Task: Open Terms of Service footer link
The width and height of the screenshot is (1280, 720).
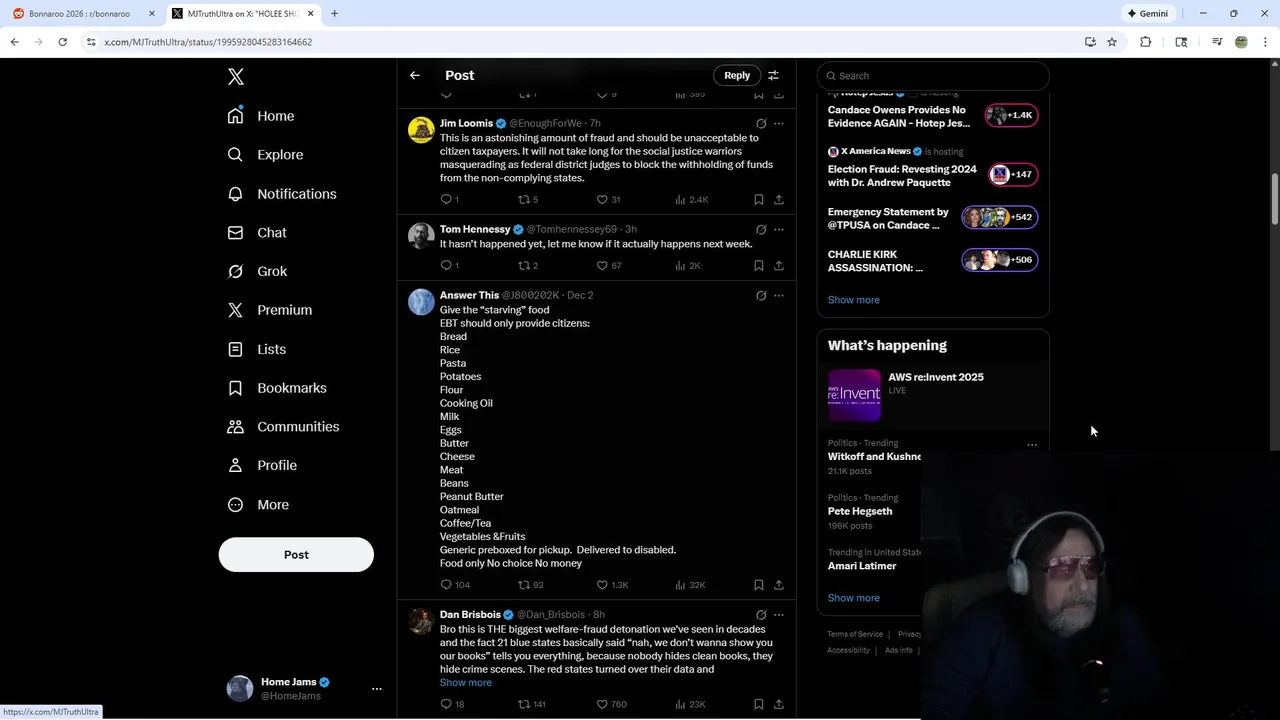Action: (x=855, y=634)
